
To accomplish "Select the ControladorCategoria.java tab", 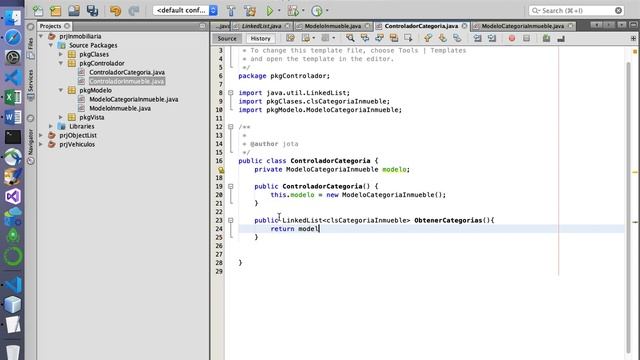I will coord(421,26).
